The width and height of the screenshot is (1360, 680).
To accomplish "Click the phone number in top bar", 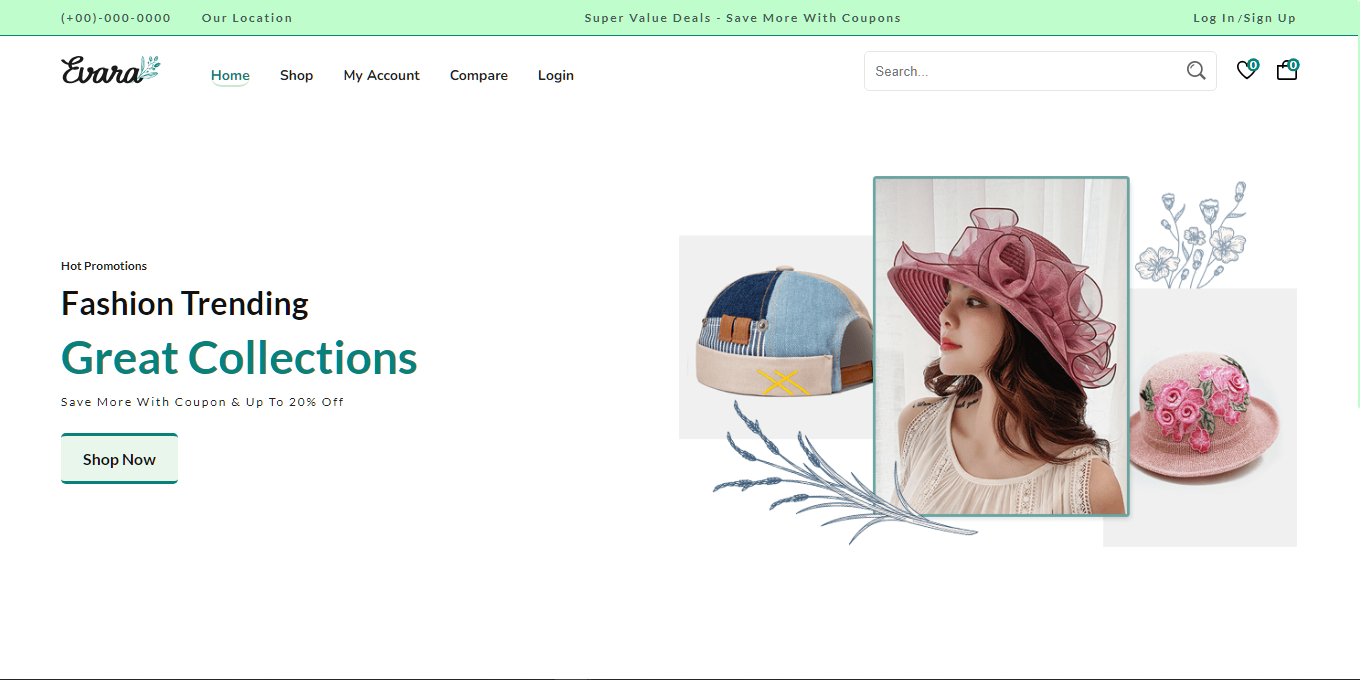I will click(116, 18).
